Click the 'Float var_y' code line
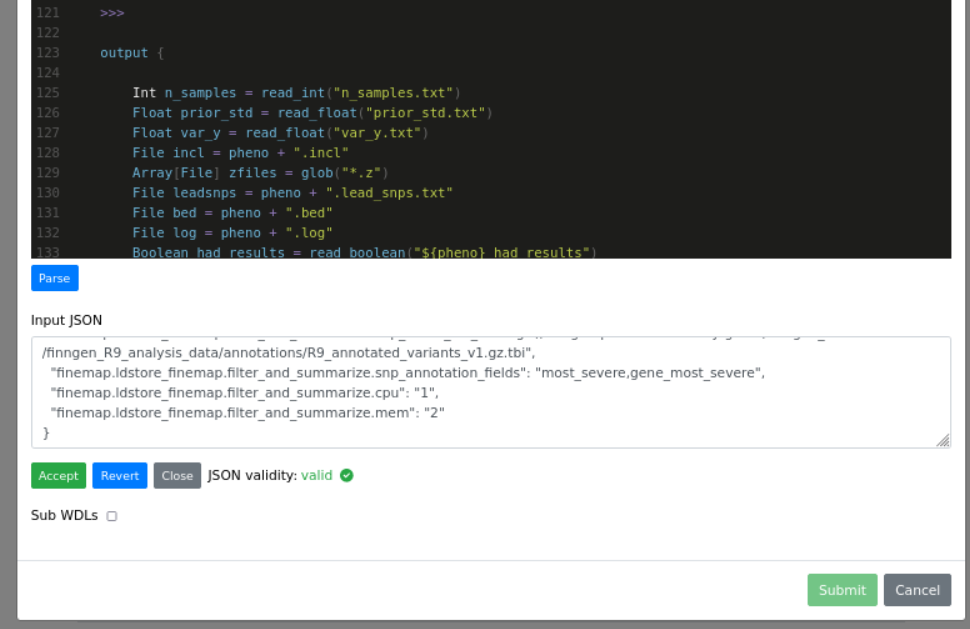Screen dimensions: 970x629 pos(280,133)
